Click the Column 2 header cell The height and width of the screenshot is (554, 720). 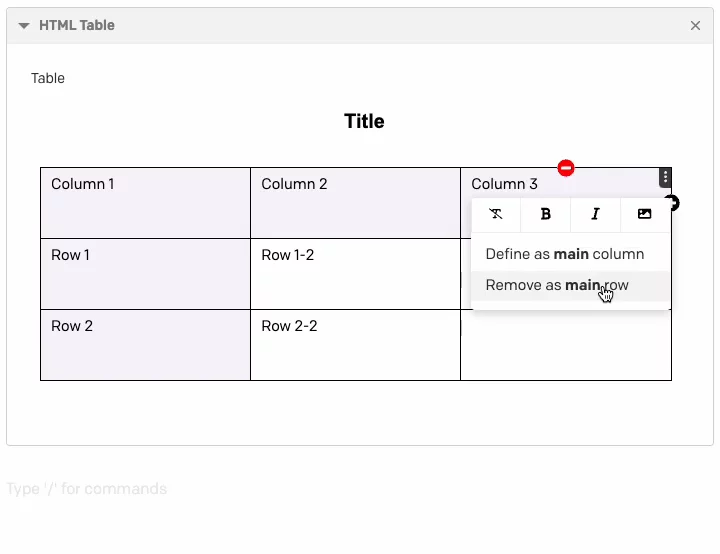coord(355,203)
